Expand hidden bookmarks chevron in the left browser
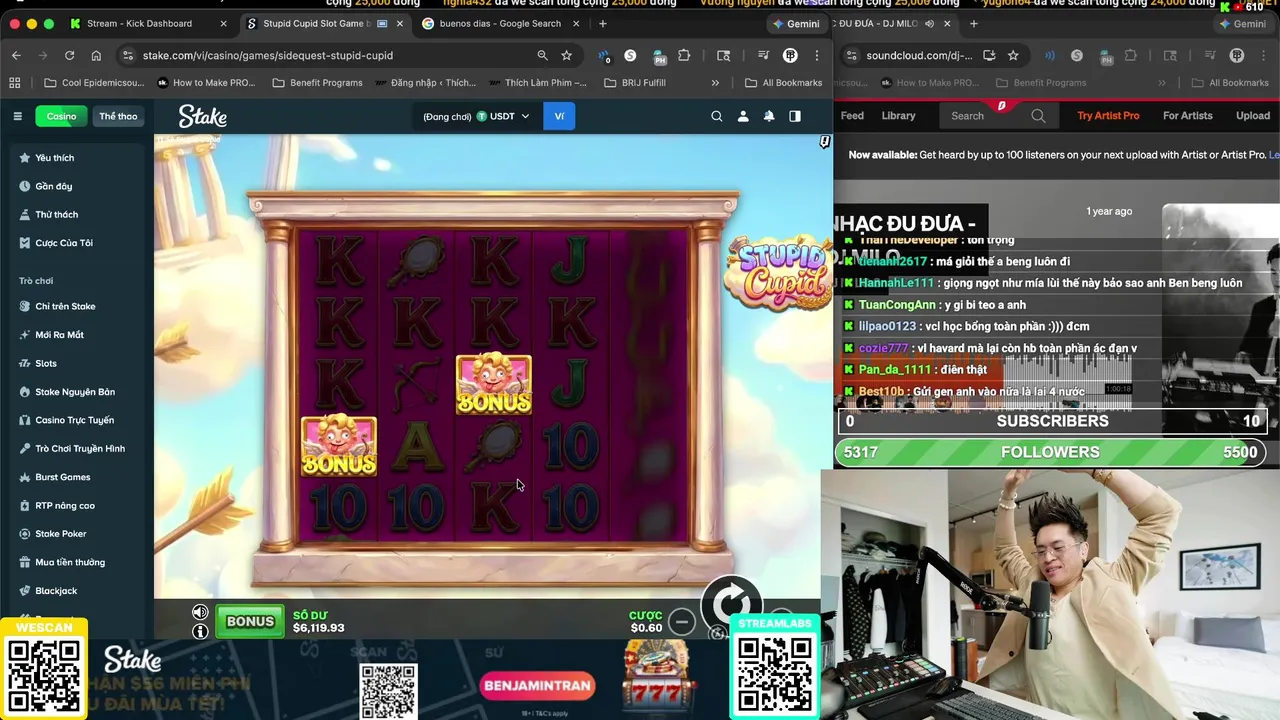The width and height of the screenshot is (1280, 720). coord(715,83)
